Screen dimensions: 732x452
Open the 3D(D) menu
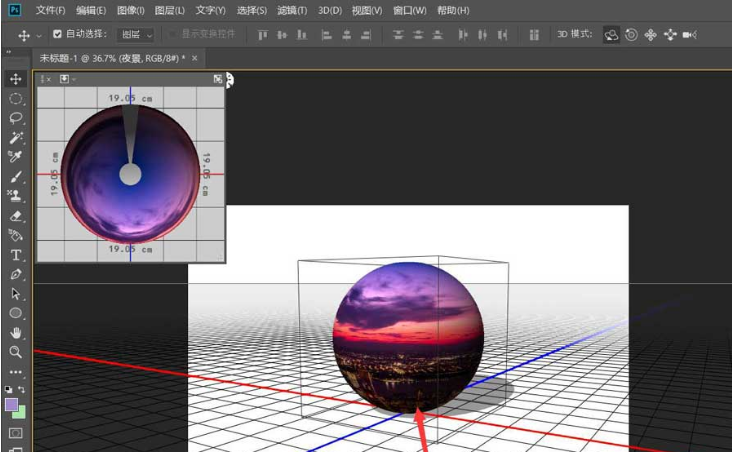(x=330, y=10)
